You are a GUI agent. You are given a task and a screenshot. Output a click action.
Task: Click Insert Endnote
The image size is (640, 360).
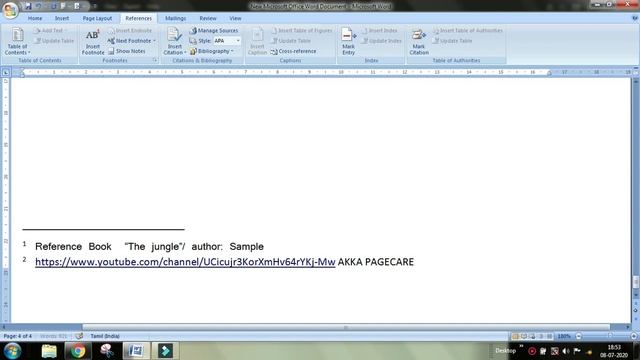pos(130,31)
